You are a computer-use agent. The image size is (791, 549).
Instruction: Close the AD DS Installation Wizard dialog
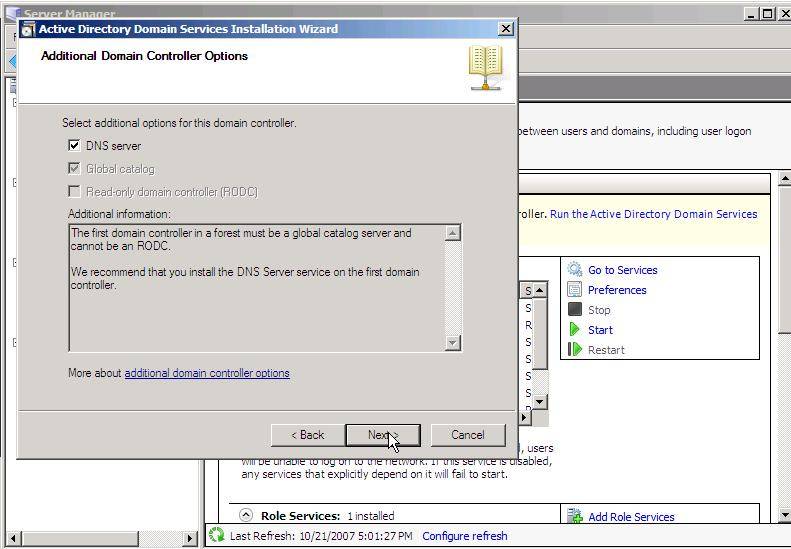505,29
